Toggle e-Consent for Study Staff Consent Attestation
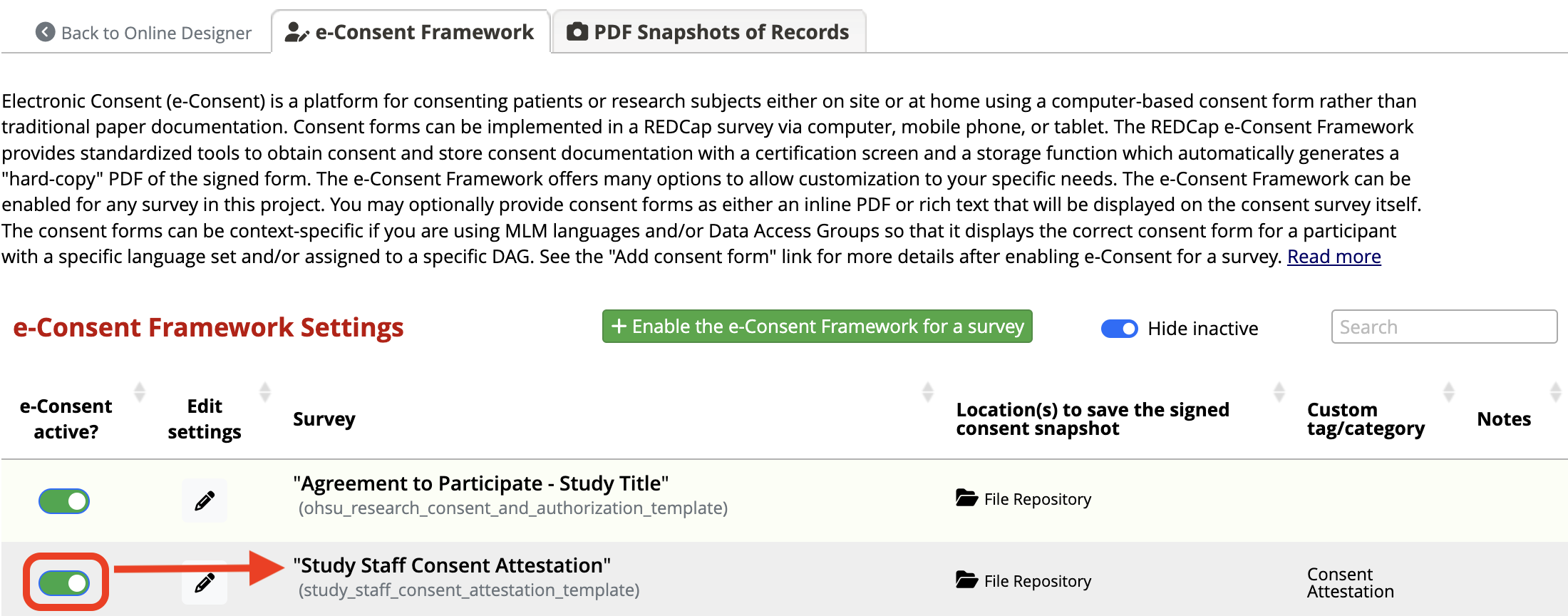Screen dimensions: 1568x616 (64, 583)
